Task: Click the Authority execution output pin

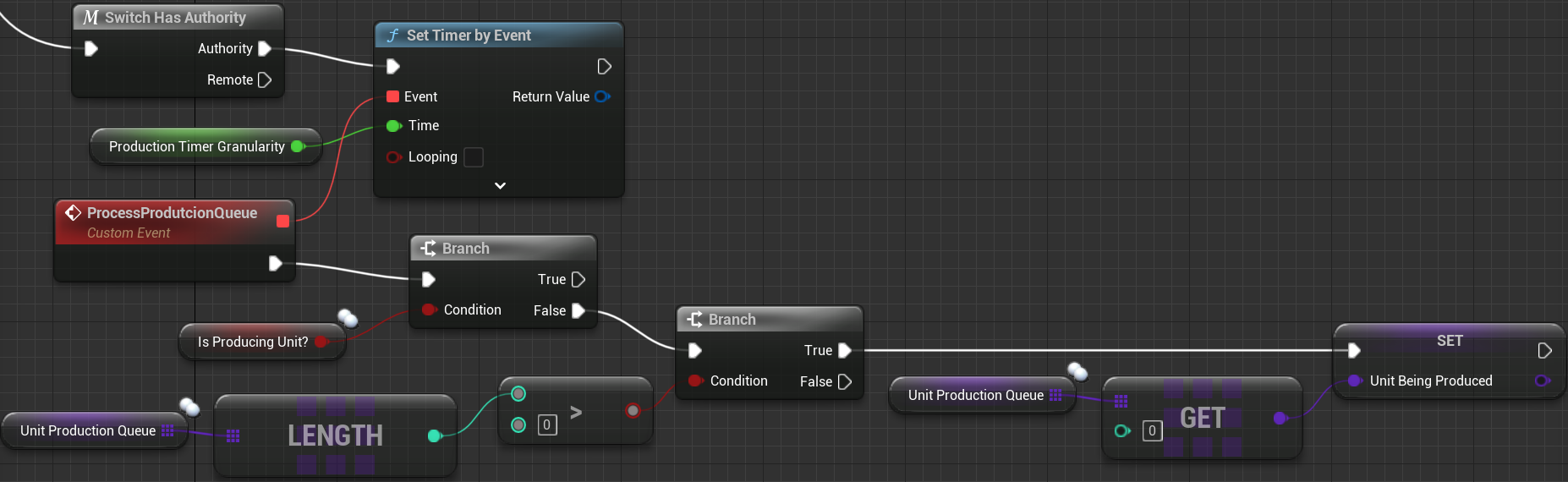Action: click(x=265, y=49)
